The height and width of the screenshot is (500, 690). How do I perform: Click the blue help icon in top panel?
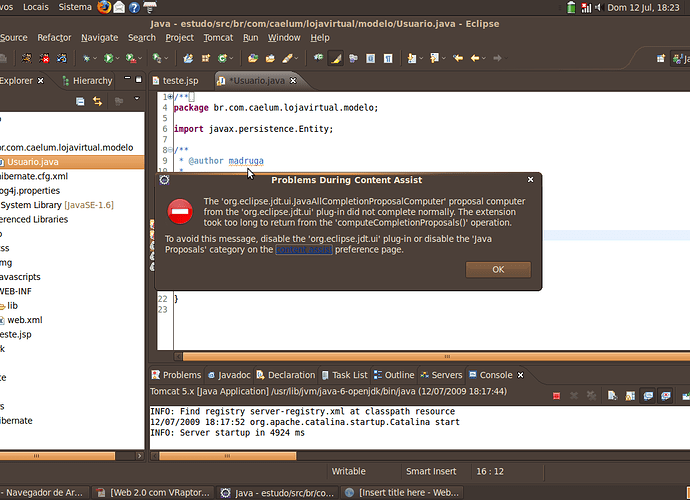pos(134,7)
